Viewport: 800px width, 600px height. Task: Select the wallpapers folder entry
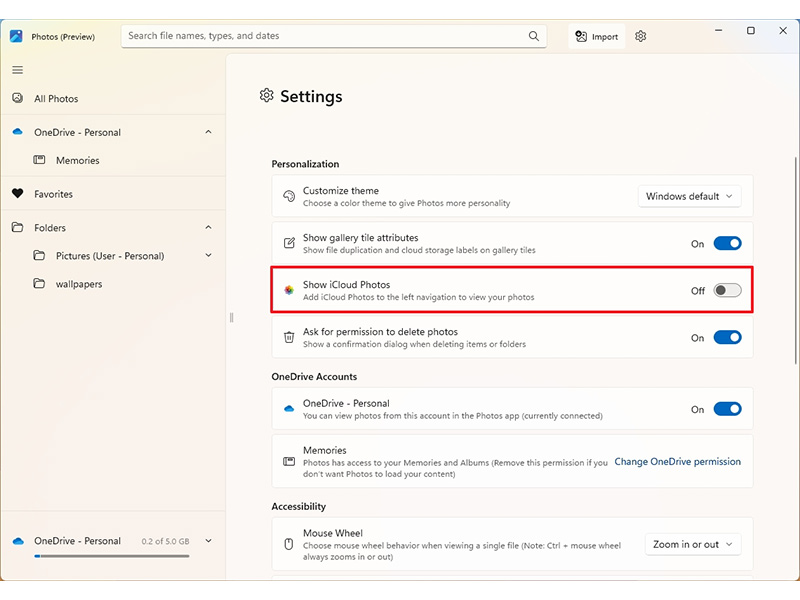pos(113,284)
